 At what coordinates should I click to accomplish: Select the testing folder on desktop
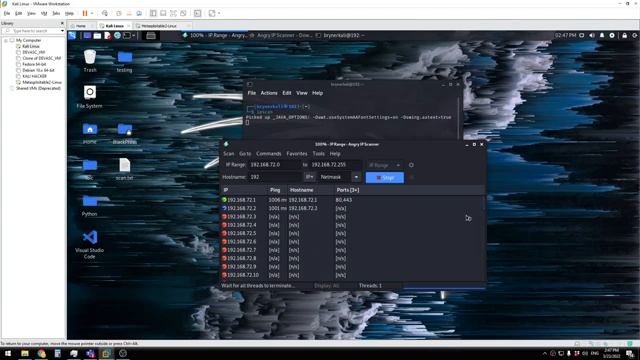point(124,62)
